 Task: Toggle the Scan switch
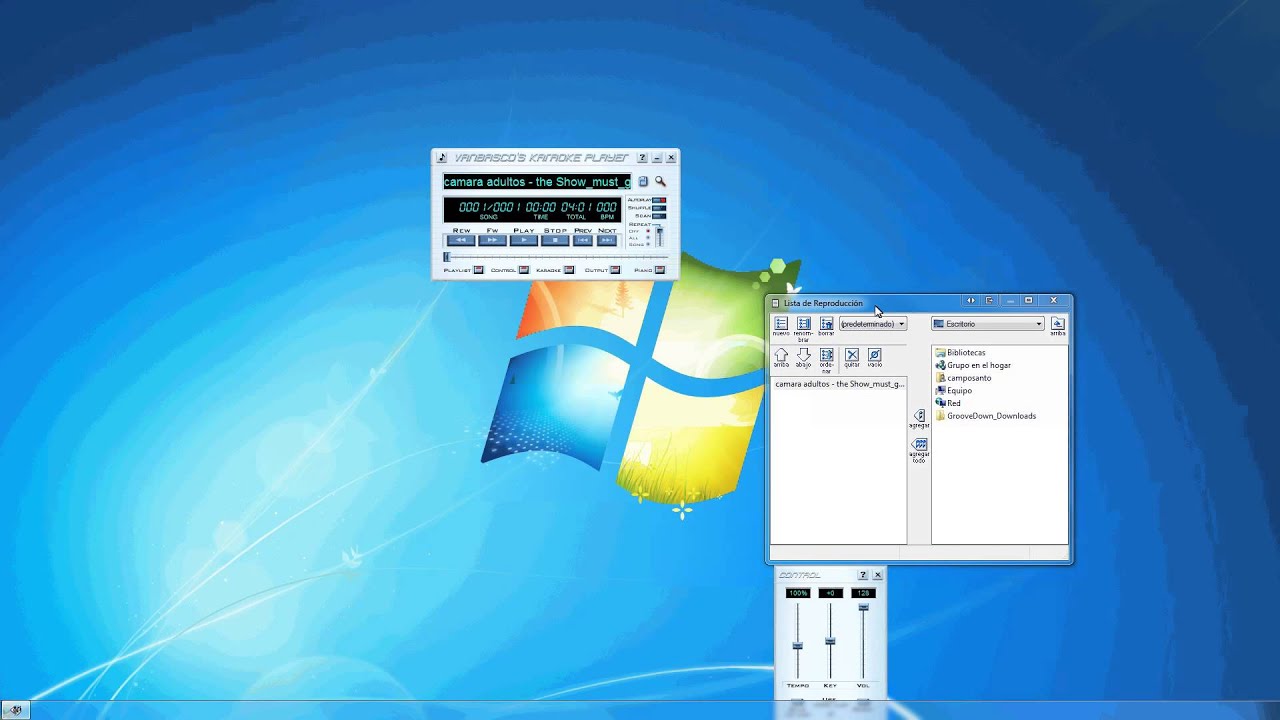[x=659, y=216]
